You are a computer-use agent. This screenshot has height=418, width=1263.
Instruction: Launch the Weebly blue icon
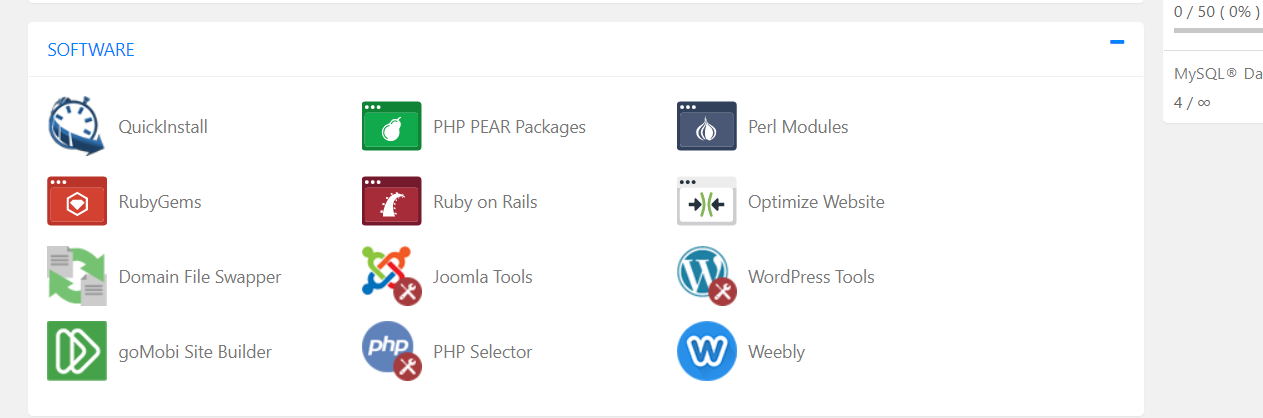[x=706, y=351]
